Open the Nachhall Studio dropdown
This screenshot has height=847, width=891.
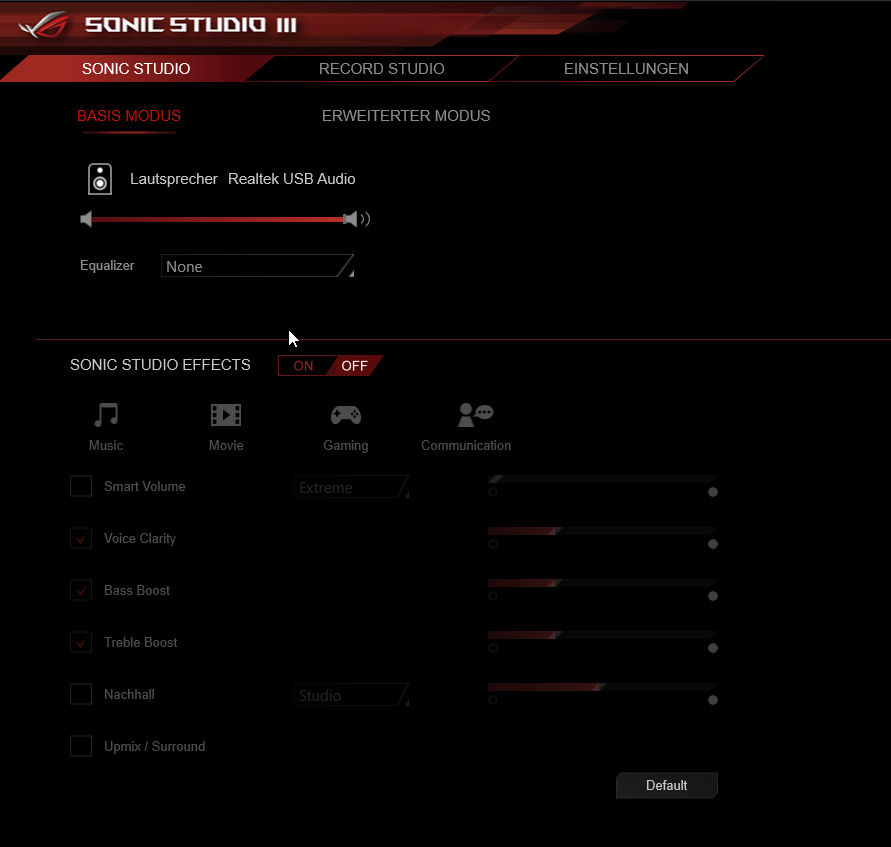click(x=351, y=695)
